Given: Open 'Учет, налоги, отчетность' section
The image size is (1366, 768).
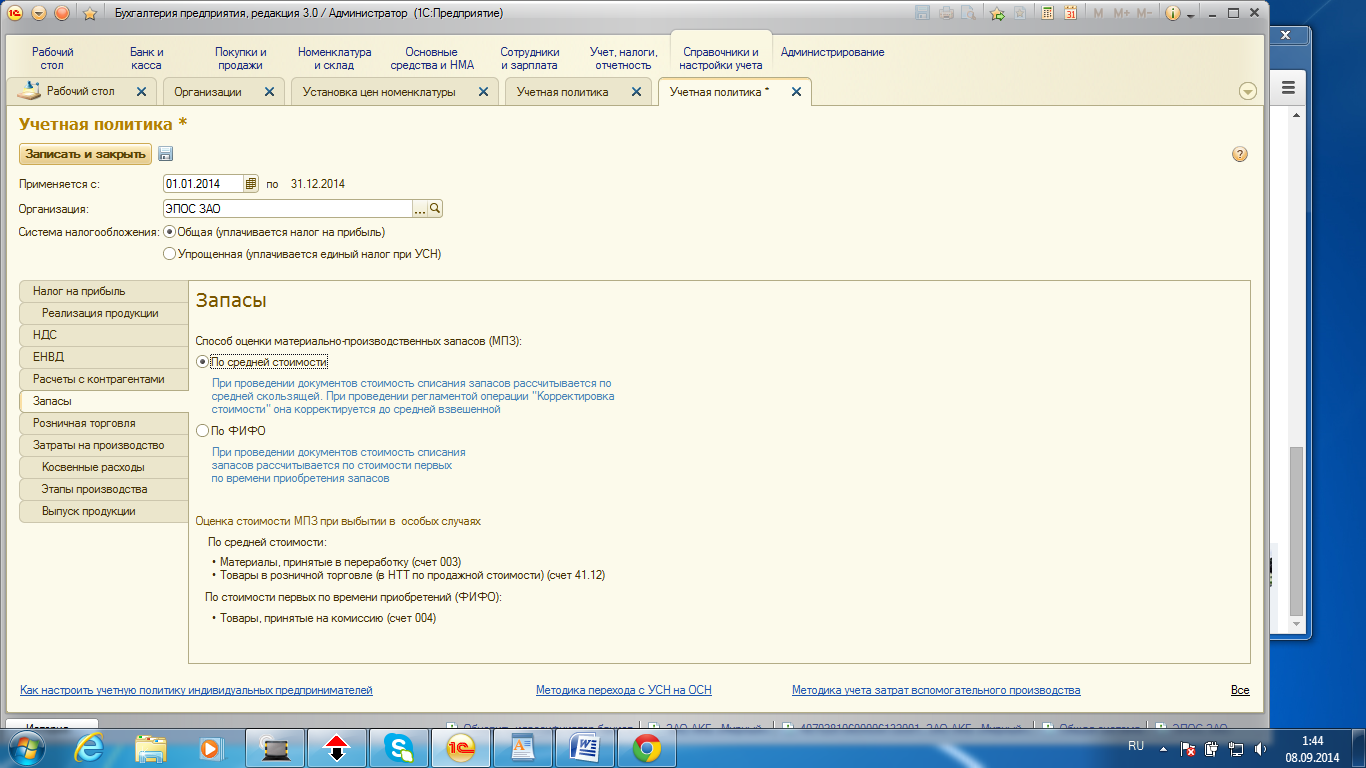Looking at the screenshot, I should pyautogui.click(x=623, y=58).
